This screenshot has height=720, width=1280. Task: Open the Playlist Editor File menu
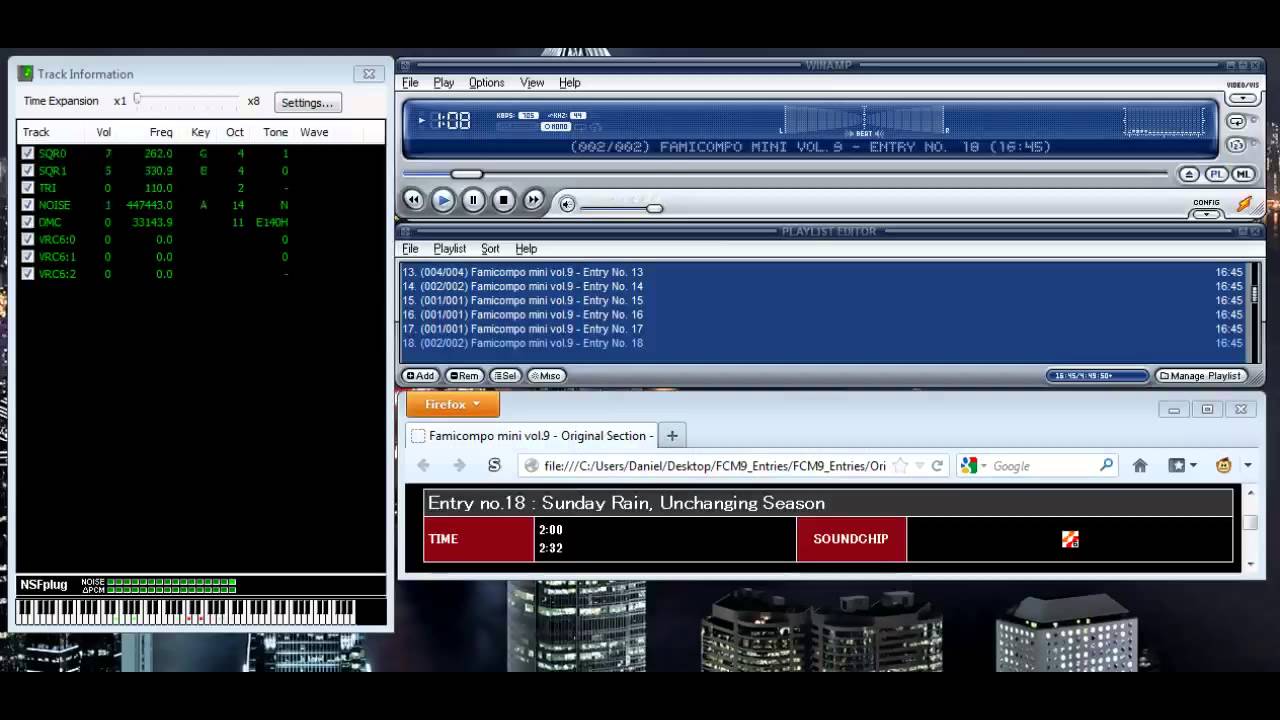(410, 249)
